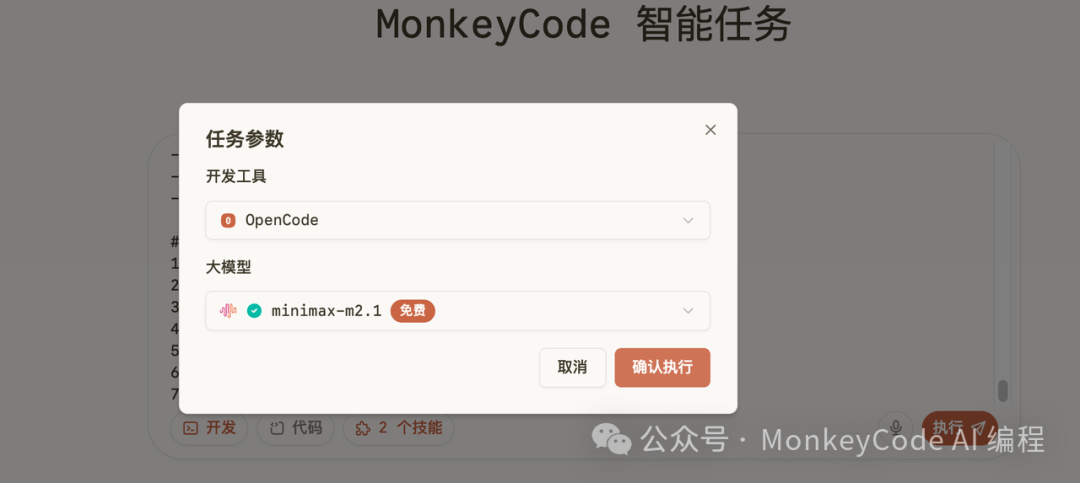Expand the 开发工具 dropdown chevron
Viewport: 1080px width, 483px height.
click(687, 220)
